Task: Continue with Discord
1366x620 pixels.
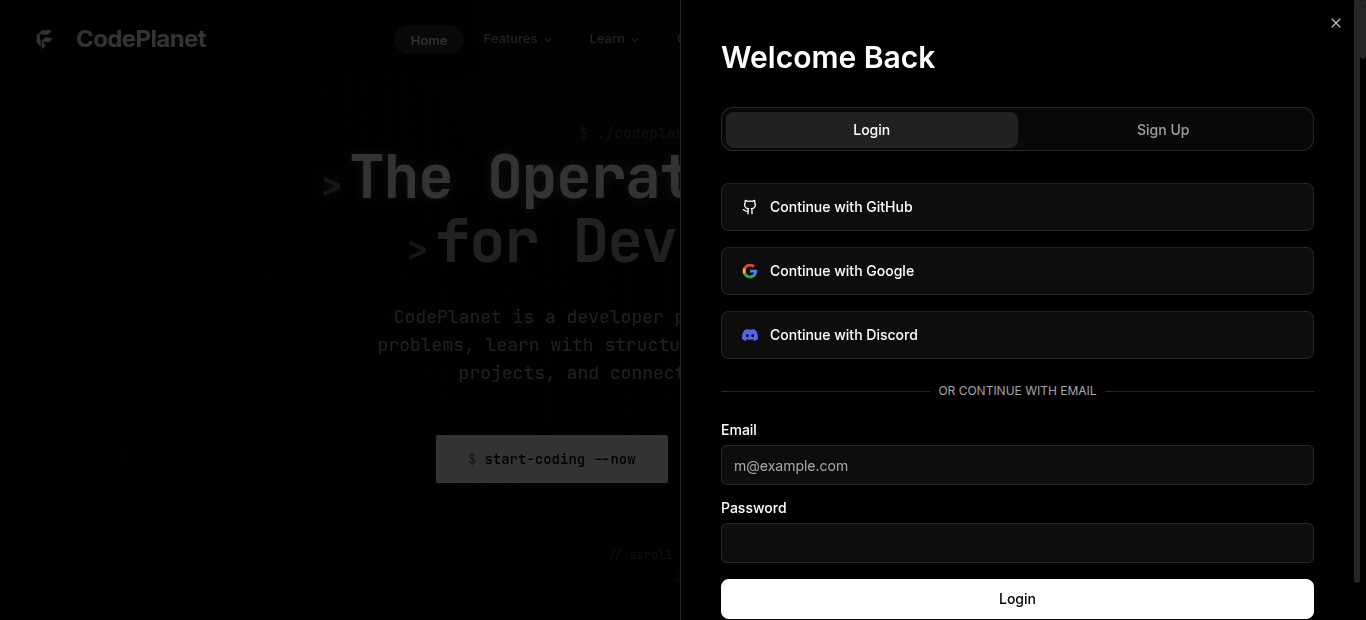Action: coord(1017,335)
